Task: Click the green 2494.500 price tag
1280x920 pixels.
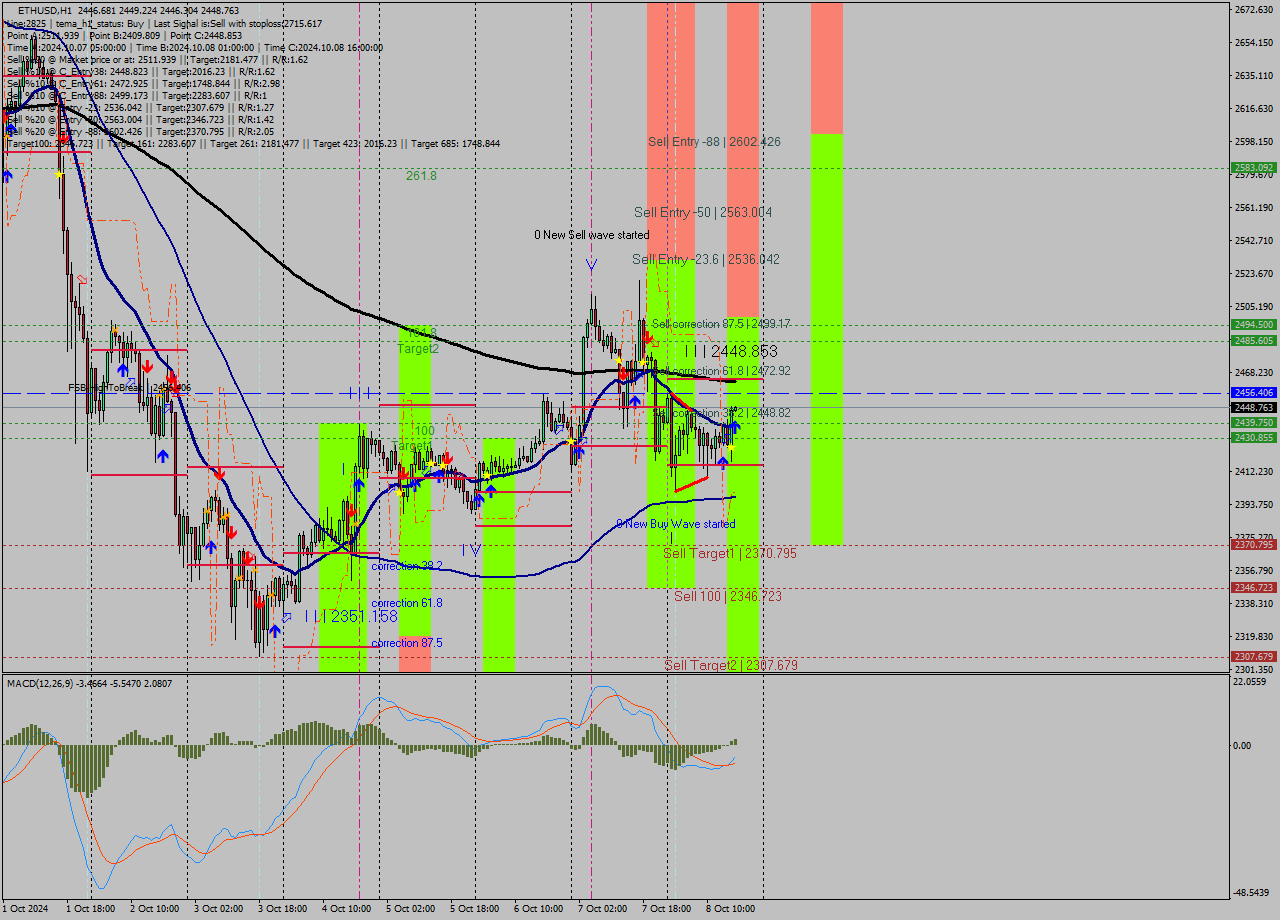Action: 1253,324
